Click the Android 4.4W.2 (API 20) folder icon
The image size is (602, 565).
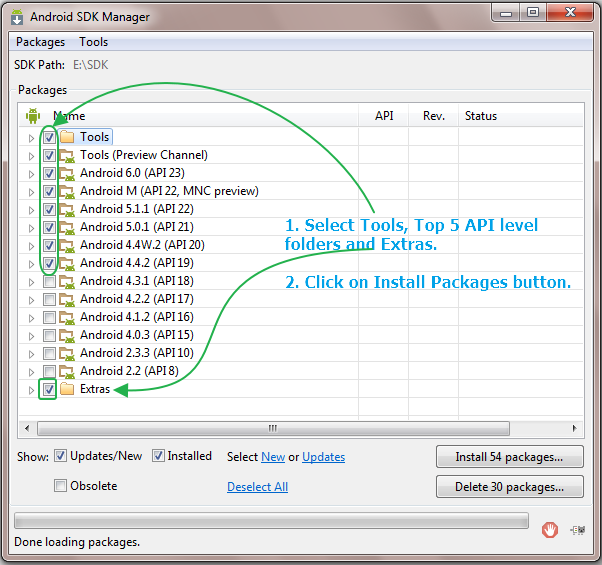coord(67,245)
